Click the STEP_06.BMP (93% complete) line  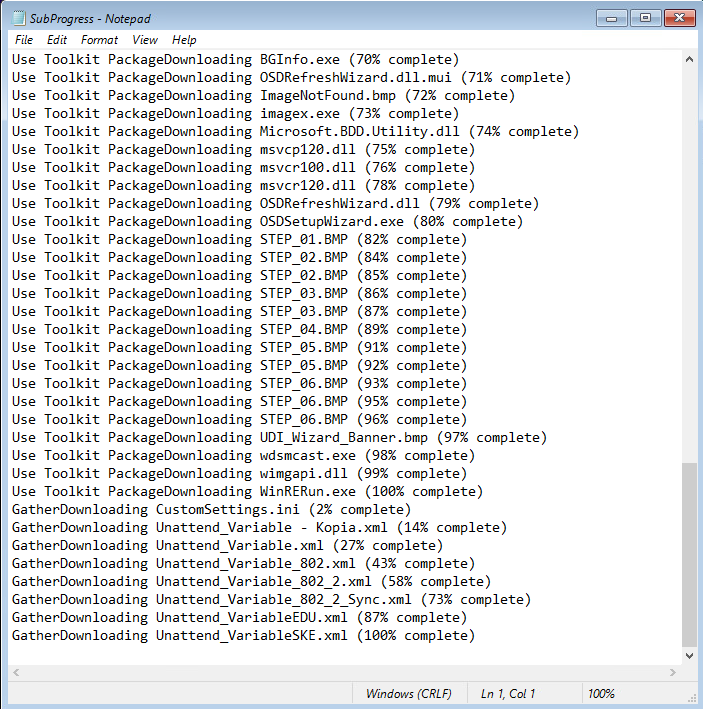pos(240,383)
